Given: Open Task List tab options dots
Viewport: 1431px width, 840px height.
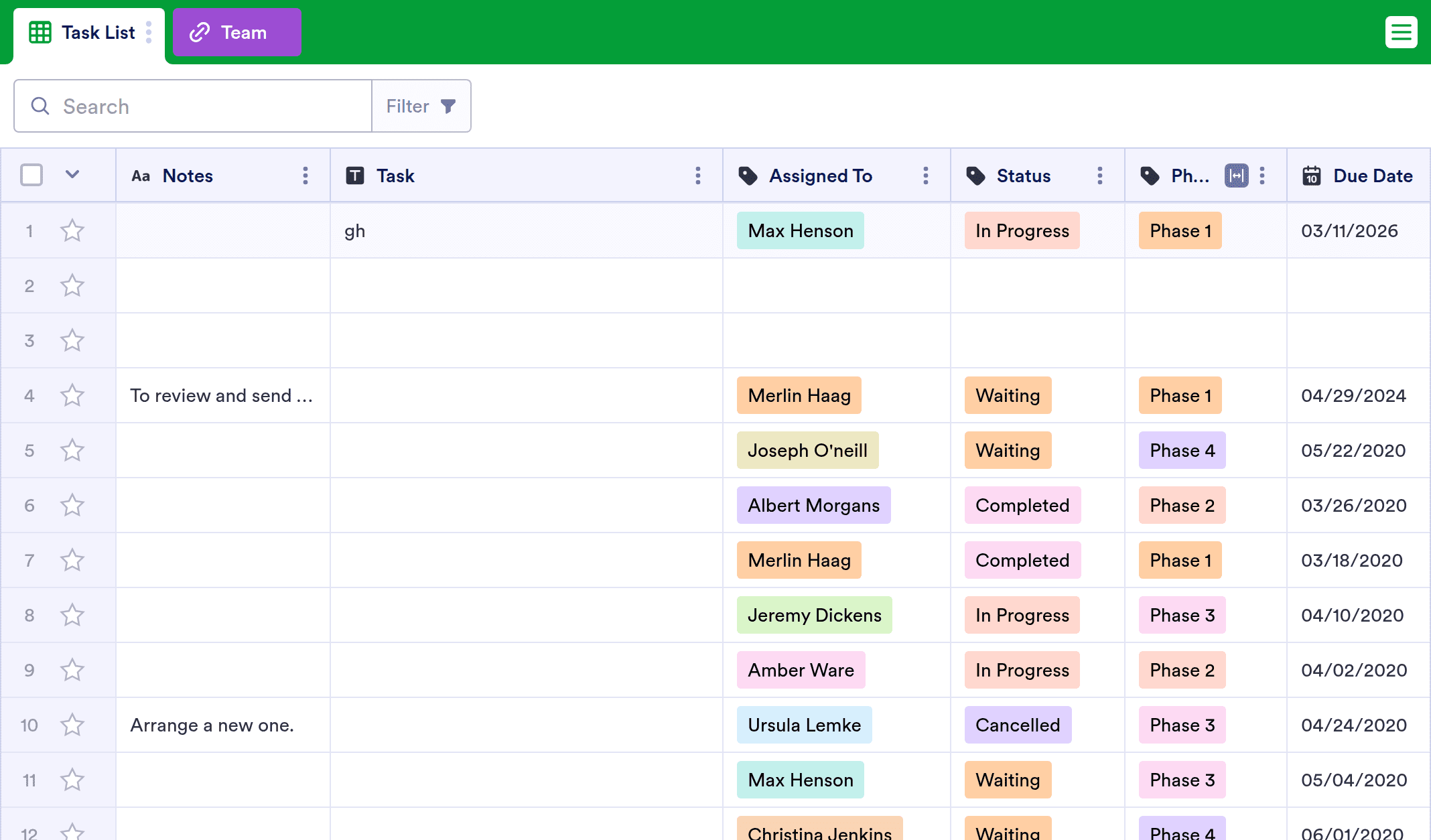Looking at the screenshot, I should click(149, 32).
